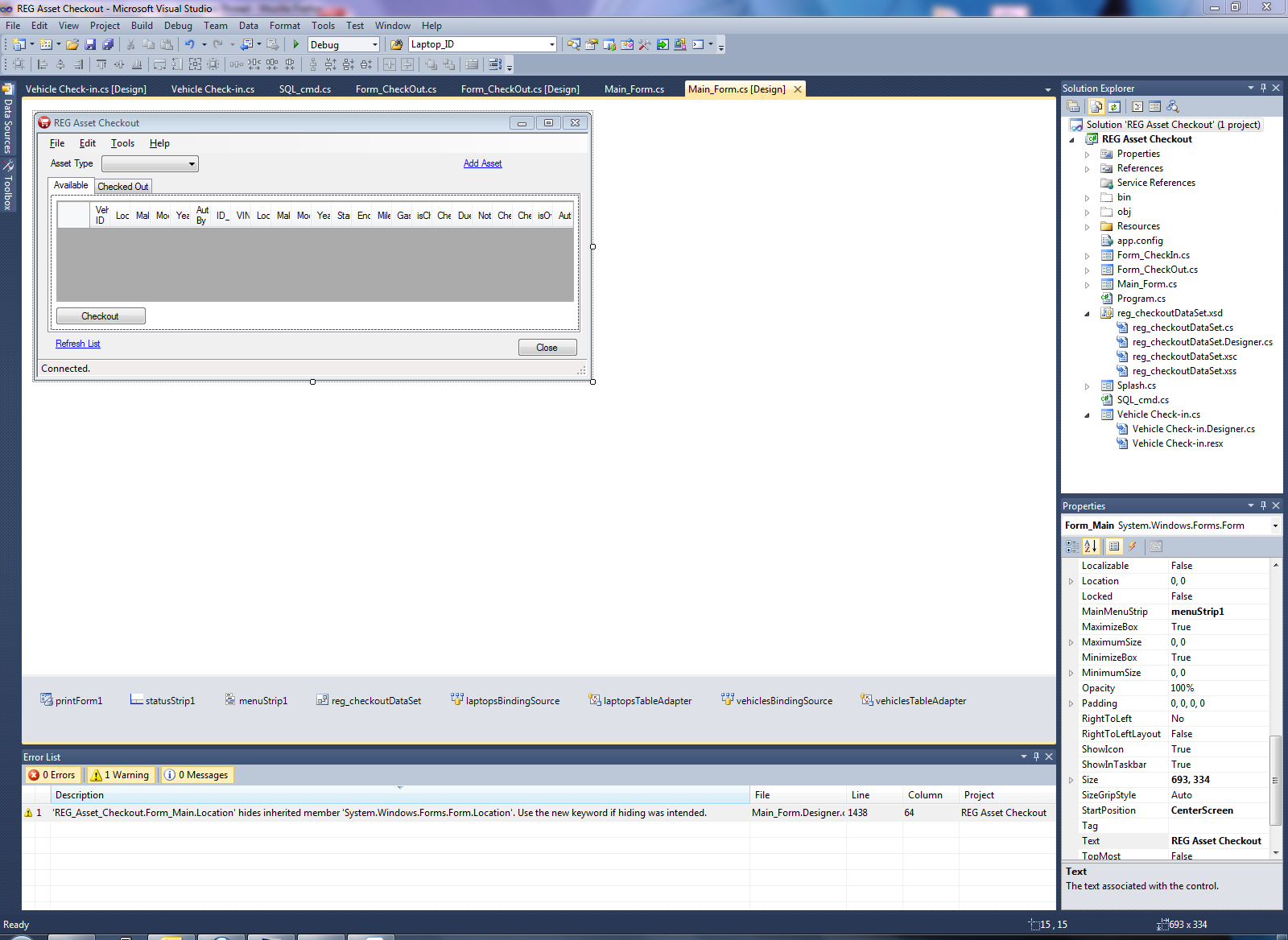Toggle the 0 Messages filter button

pyautogui.click(x=196, y=775)
